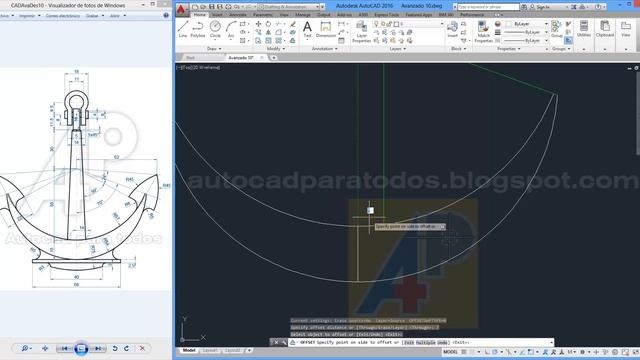640x360 pixels.
Task: Click the Group icon in Groups panel
Action: point(556,29)
